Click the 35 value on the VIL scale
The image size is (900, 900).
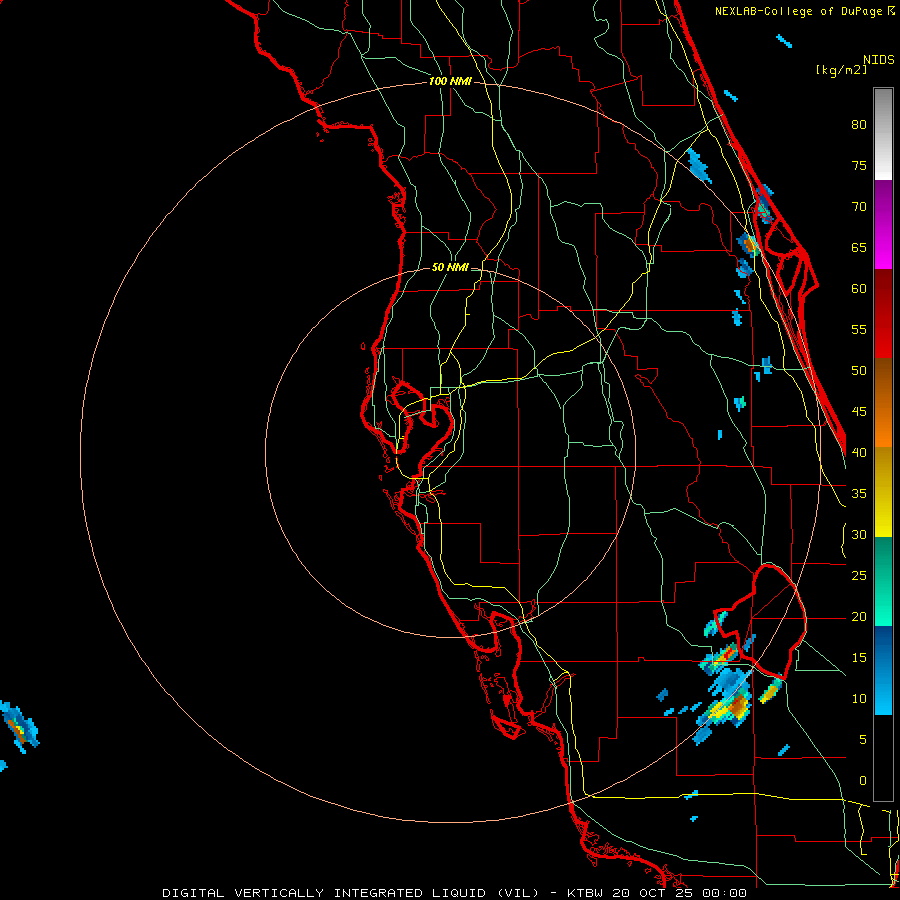pos(859,494)
